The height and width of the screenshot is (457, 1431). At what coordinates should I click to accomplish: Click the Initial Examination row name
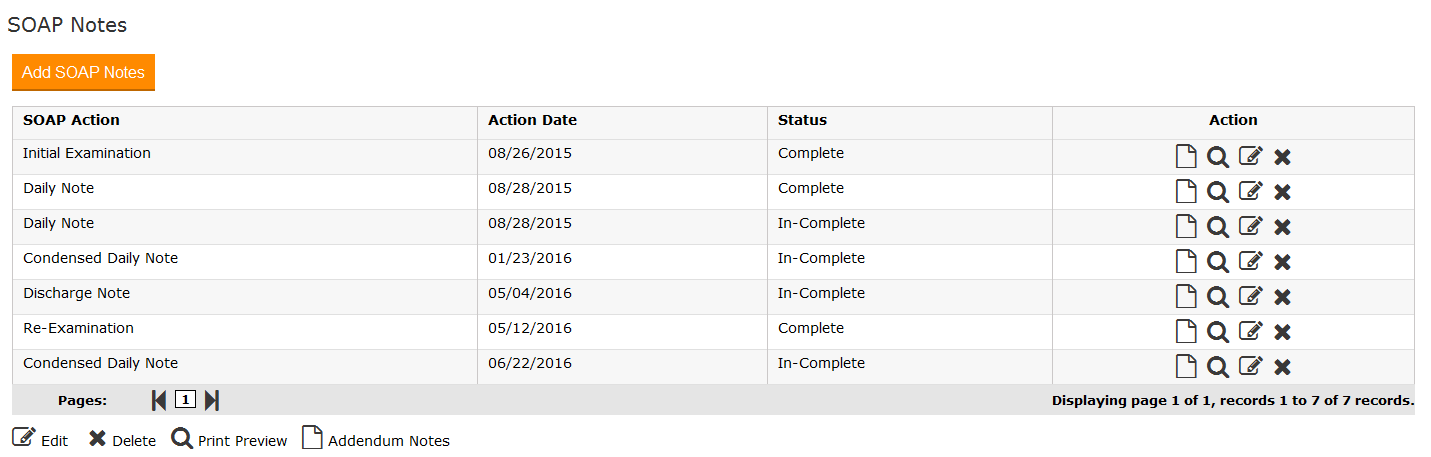pos(87,153)
